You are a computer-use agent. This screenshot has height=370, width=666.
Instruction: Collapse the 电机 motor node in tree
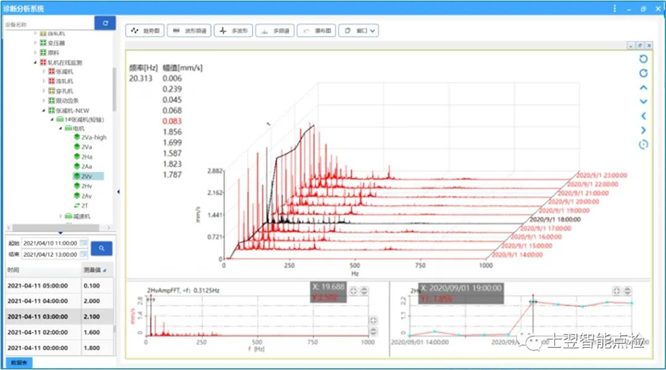pos(60,128)
